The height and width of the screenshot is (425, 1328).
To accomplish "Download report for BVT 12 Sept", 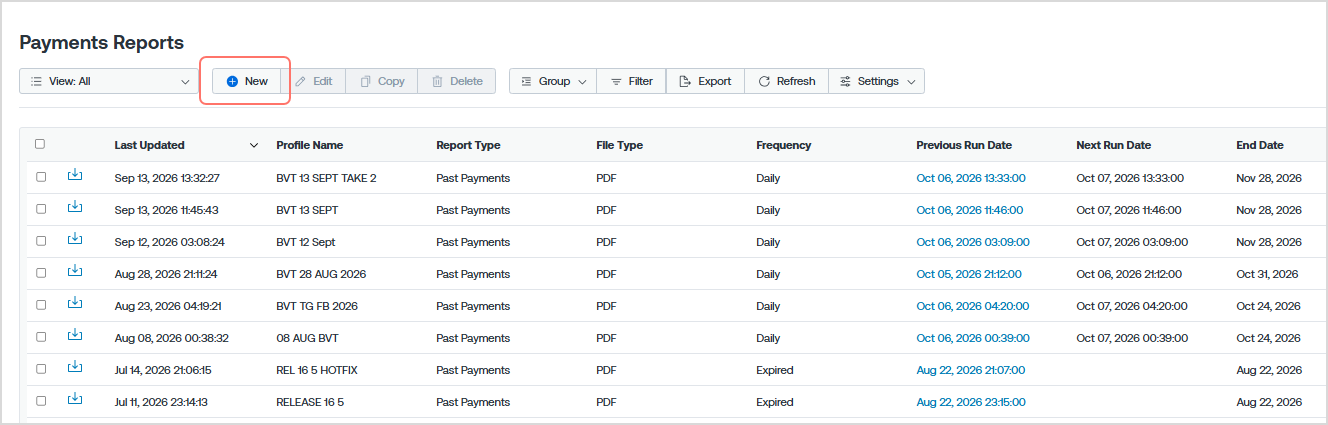I will [75, 240].
